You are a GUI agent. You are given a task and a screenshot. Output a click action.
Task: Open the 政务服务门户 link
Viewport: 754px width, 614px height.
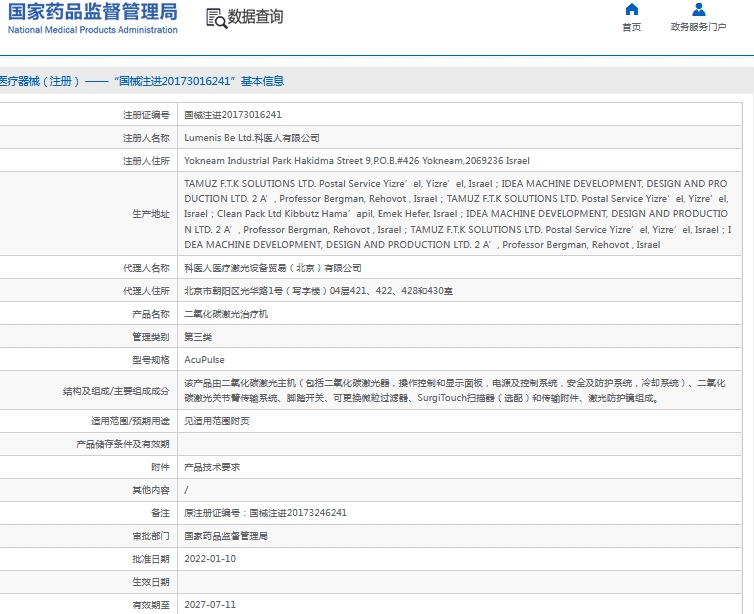click(x=699, y=27)
